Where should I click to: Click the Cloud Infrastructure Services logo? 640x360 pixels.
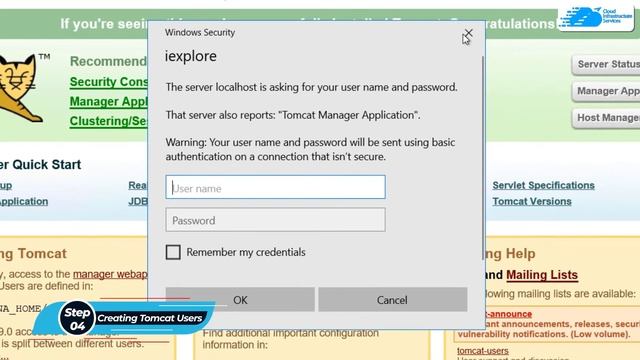coord(596,17)
